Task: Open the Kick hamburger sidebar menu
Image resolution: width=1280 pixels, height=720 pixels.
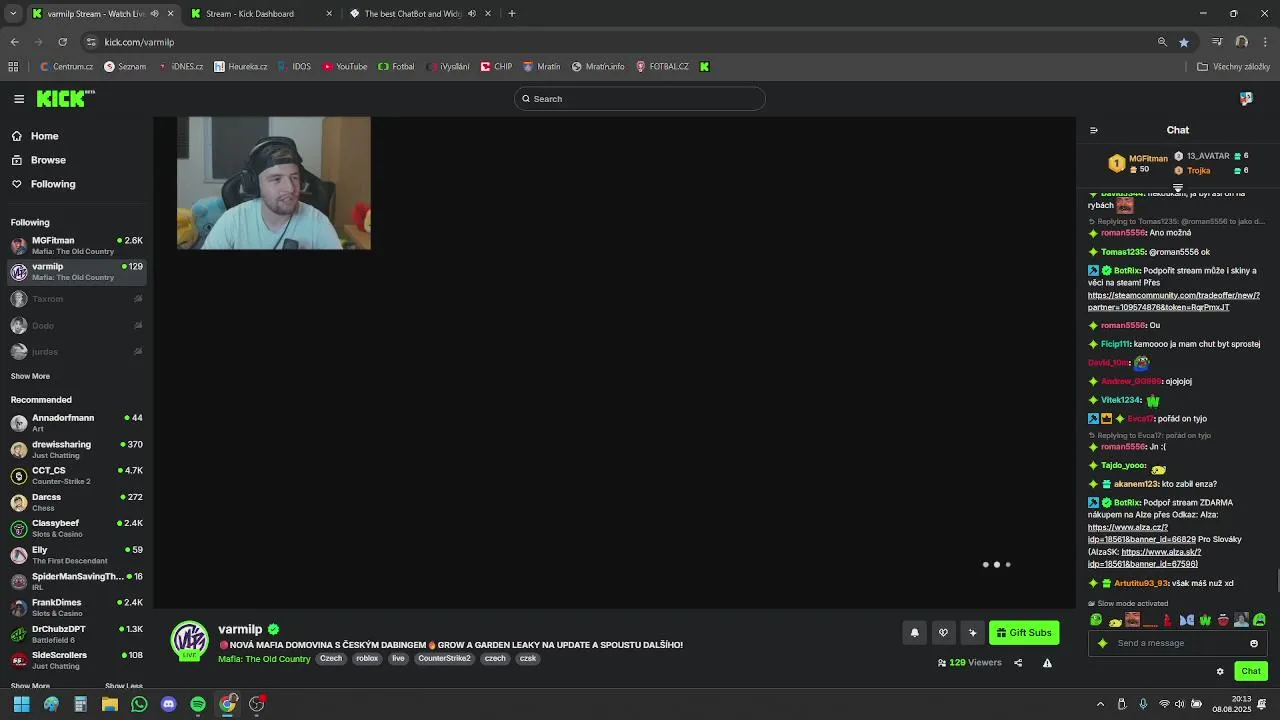Action: (x=19, y=99)
